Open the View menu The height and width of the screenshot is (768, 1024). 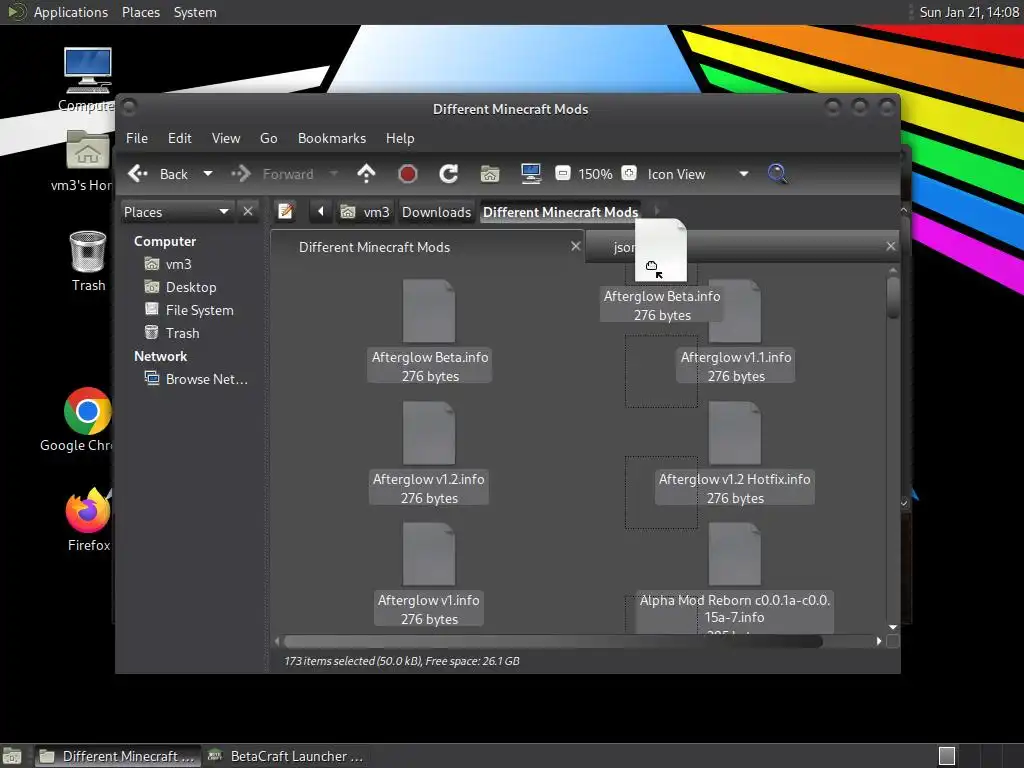pyautogui.click(x=226, y=138)
